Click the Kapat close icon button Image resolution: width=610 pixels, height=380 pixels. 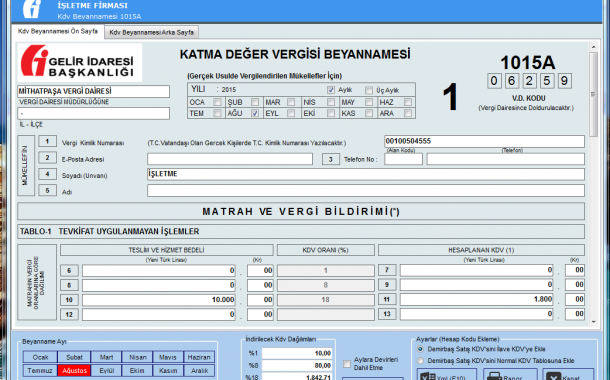[568, 375]
